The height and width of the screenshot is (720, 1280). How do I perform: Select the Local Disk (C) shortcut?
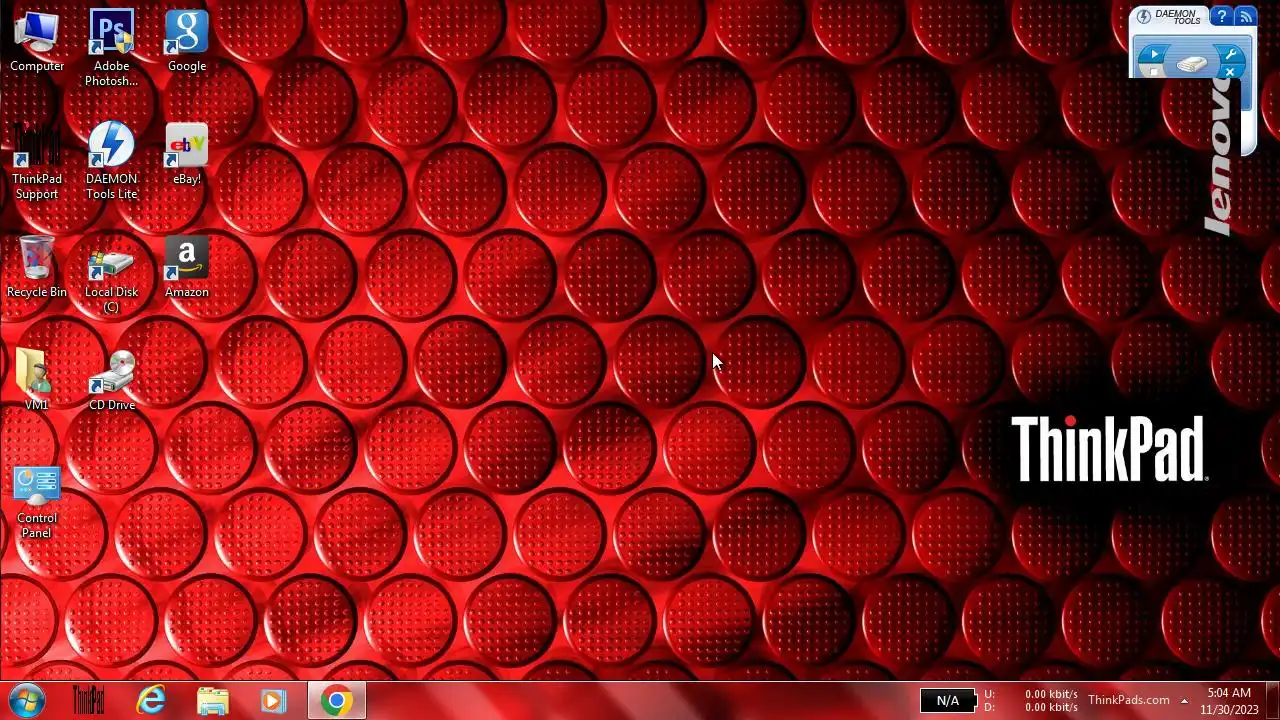[111, 275]
